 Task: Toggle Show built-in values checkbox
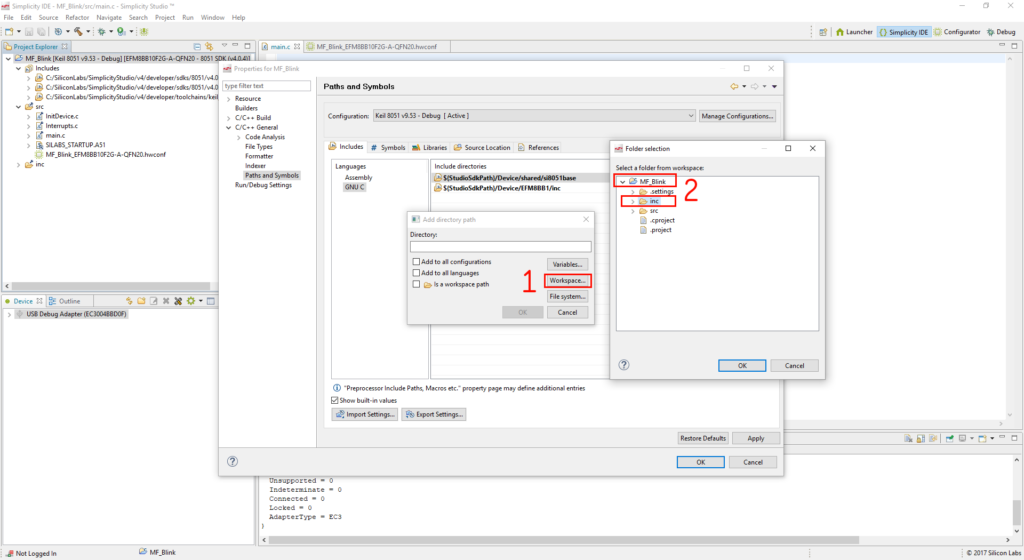point(335,400)
